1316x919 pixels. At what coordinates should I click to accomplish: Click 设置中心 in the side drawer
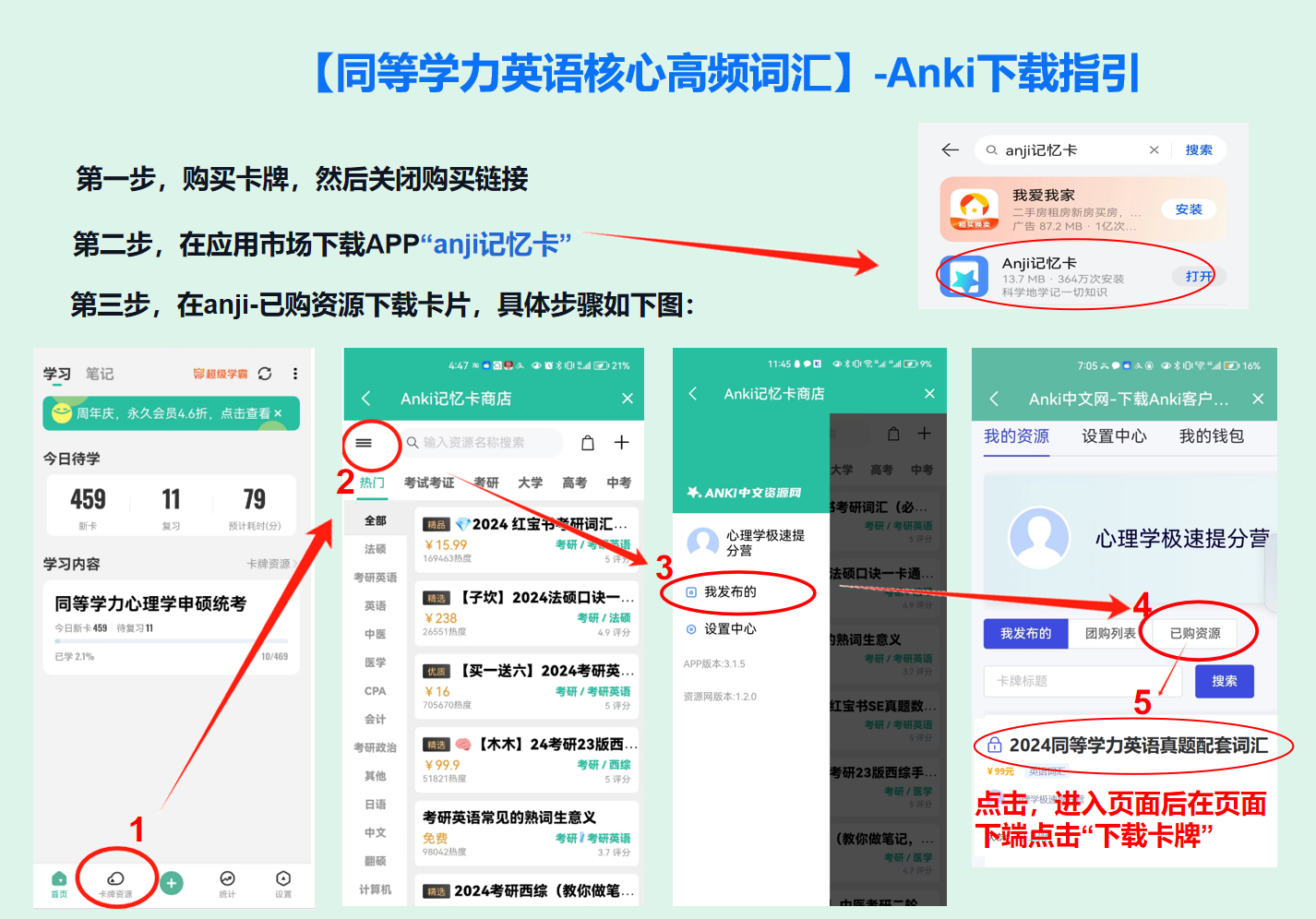pyautogui.click(x=729, y=629)
